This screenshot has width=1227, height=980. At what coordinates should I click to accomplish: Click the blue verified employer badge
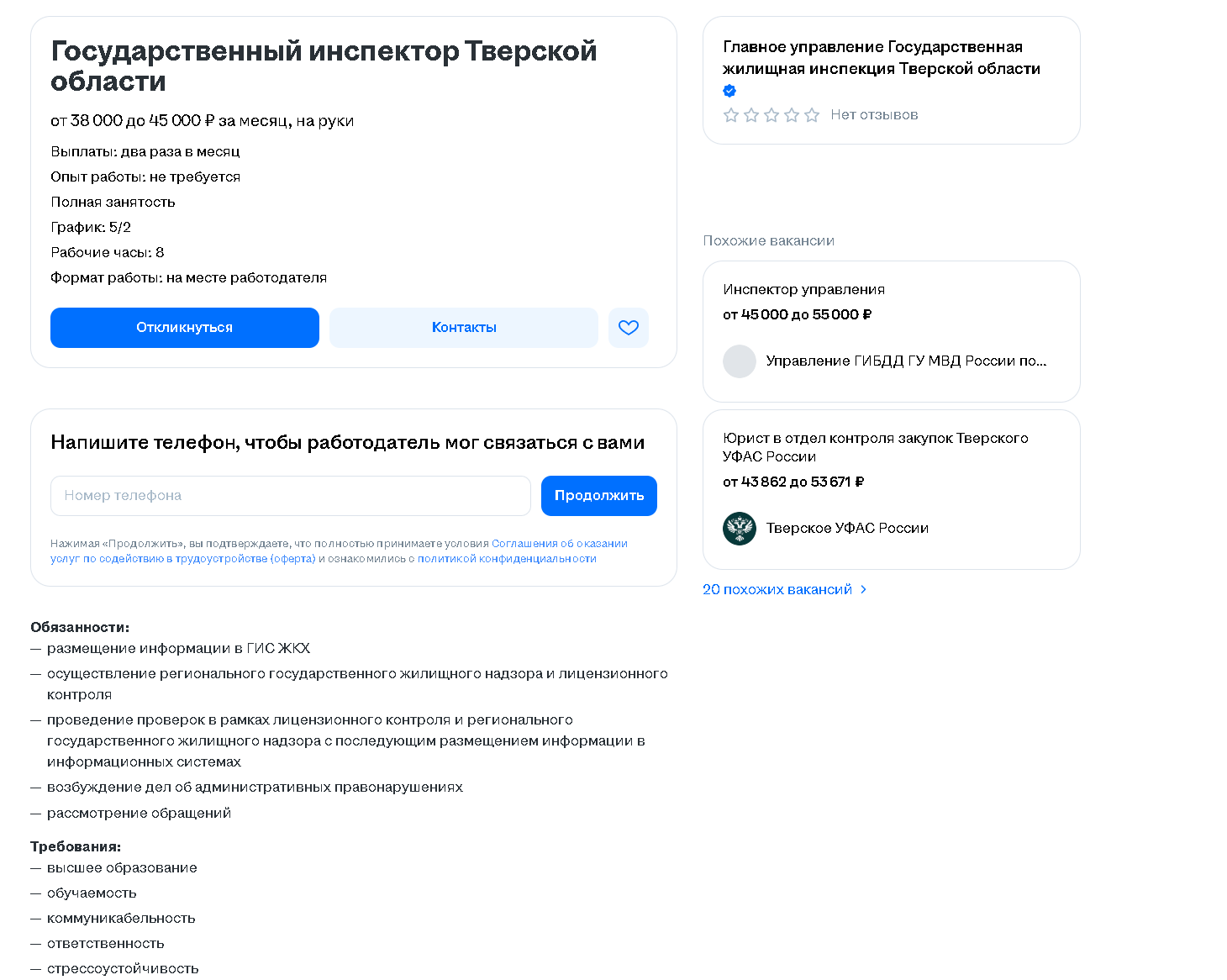click(729, 91)
